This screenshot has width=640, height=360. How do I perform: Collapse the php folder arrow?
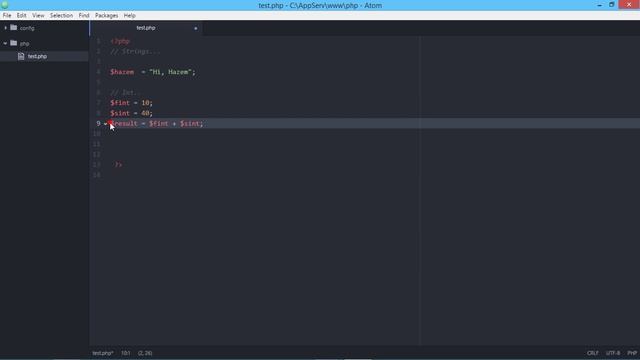pos(5,43)
